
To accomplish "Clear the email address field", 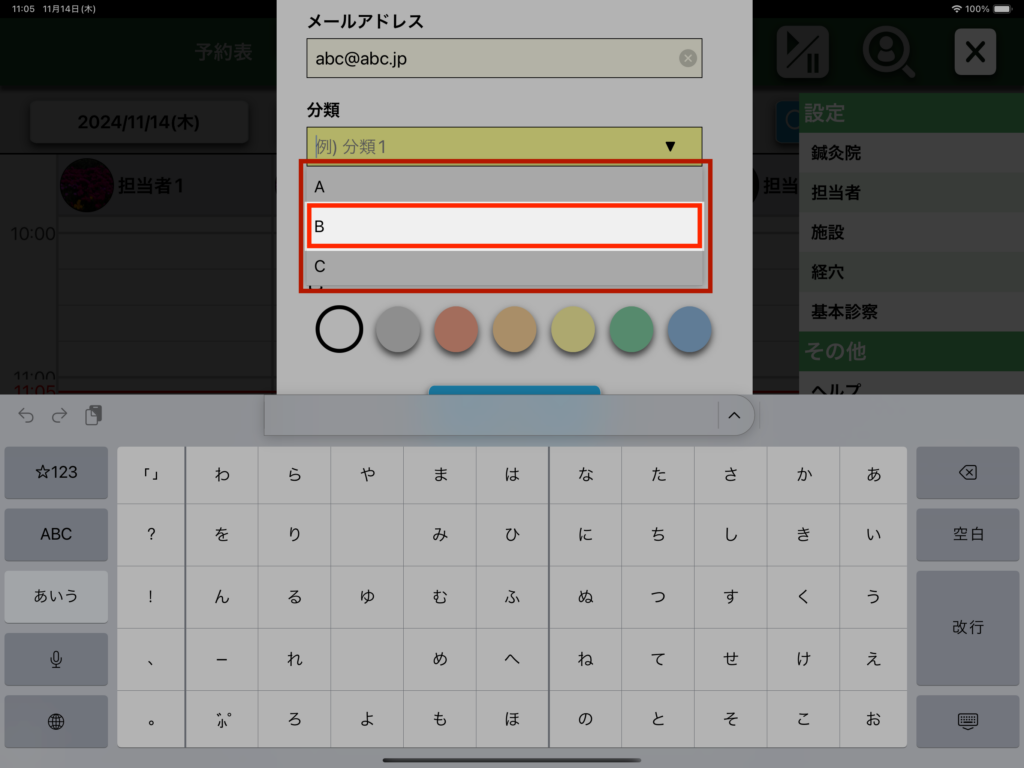I will coord(688,58).
